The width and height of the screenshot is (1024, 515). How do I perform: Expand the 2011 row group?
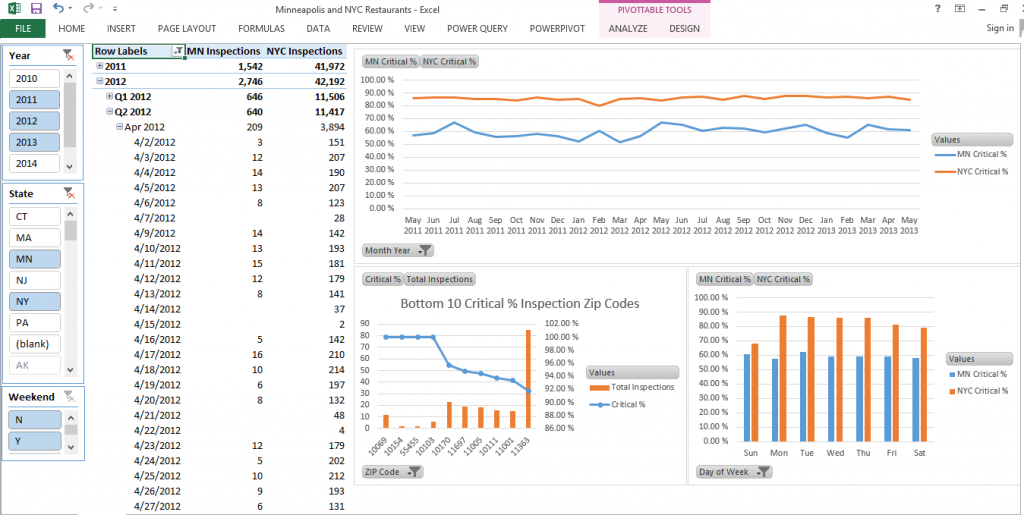point(99,66)
